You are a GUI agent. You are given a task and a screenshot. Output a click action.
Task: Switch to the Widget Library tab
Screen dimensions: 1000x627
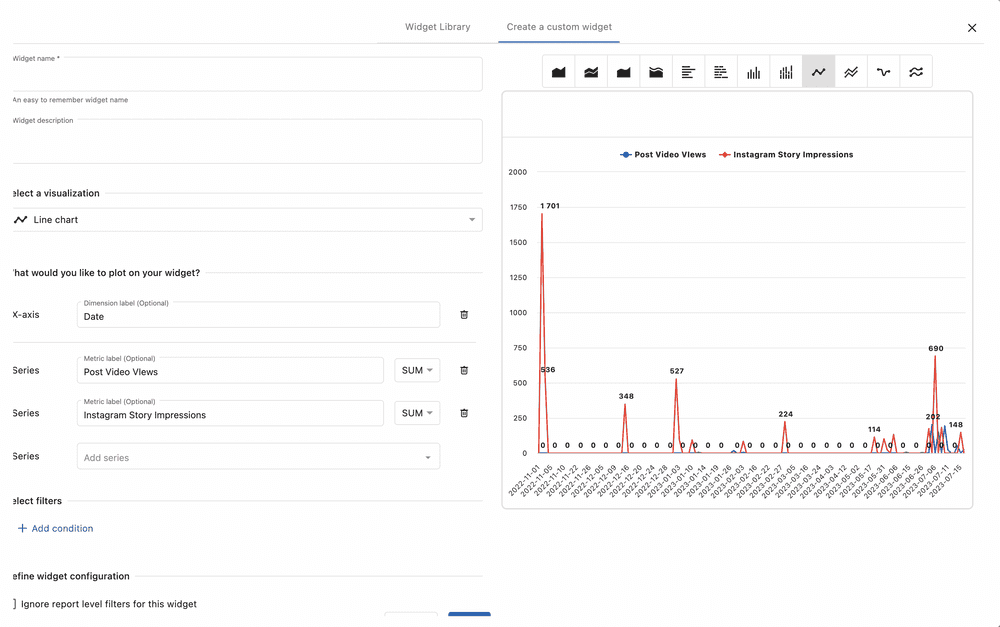click(437, 27)
